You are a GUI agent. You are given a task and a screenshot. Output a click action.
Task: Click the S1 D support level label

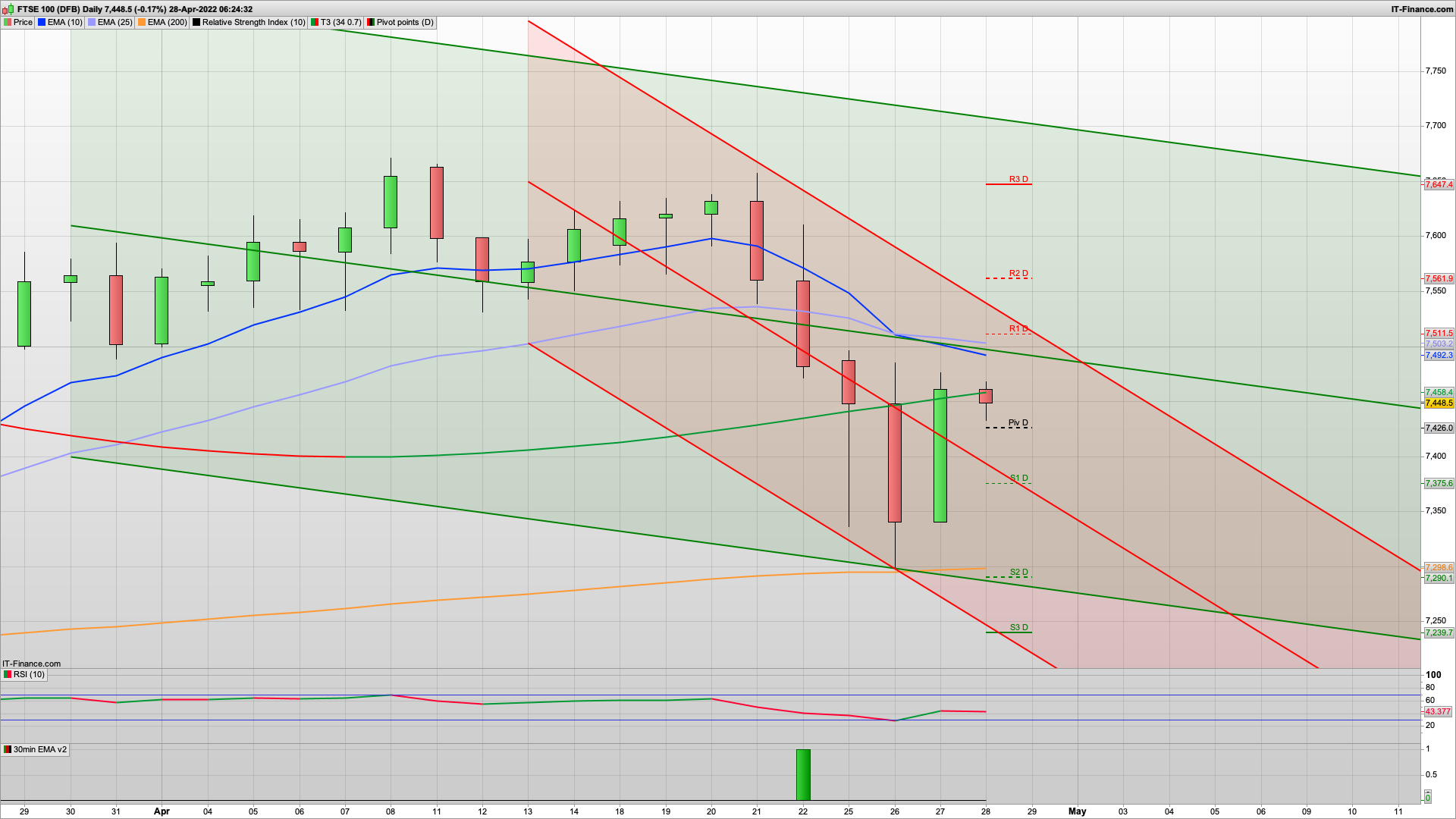1018,479
